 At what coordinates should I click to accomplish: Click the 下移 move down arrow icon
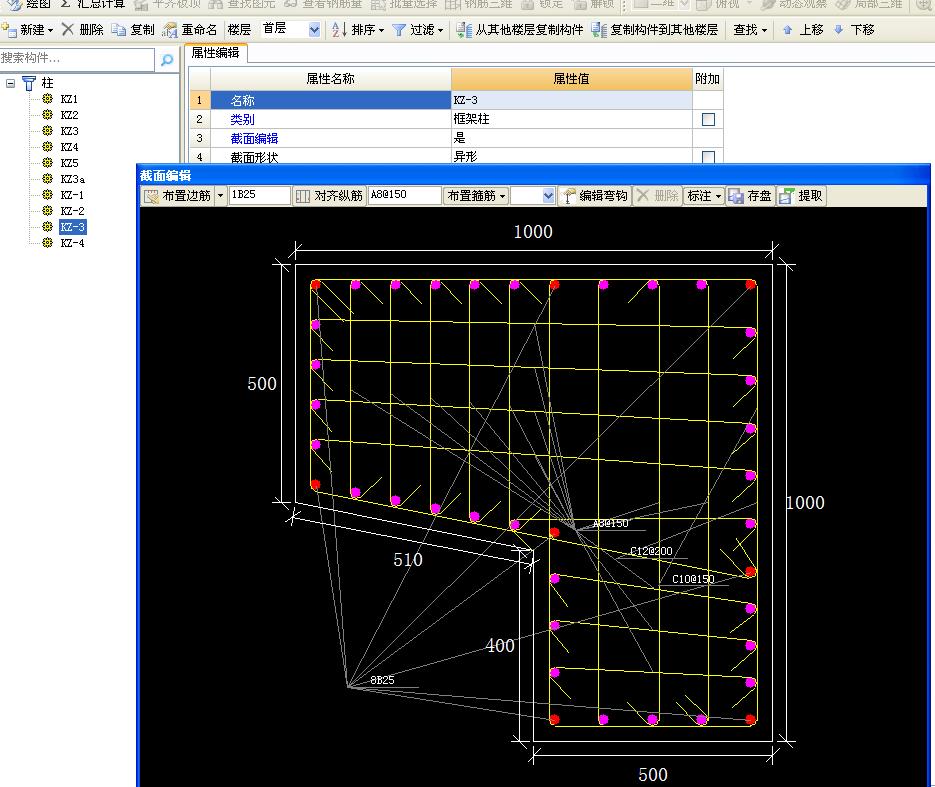click(x=839, y=30)
